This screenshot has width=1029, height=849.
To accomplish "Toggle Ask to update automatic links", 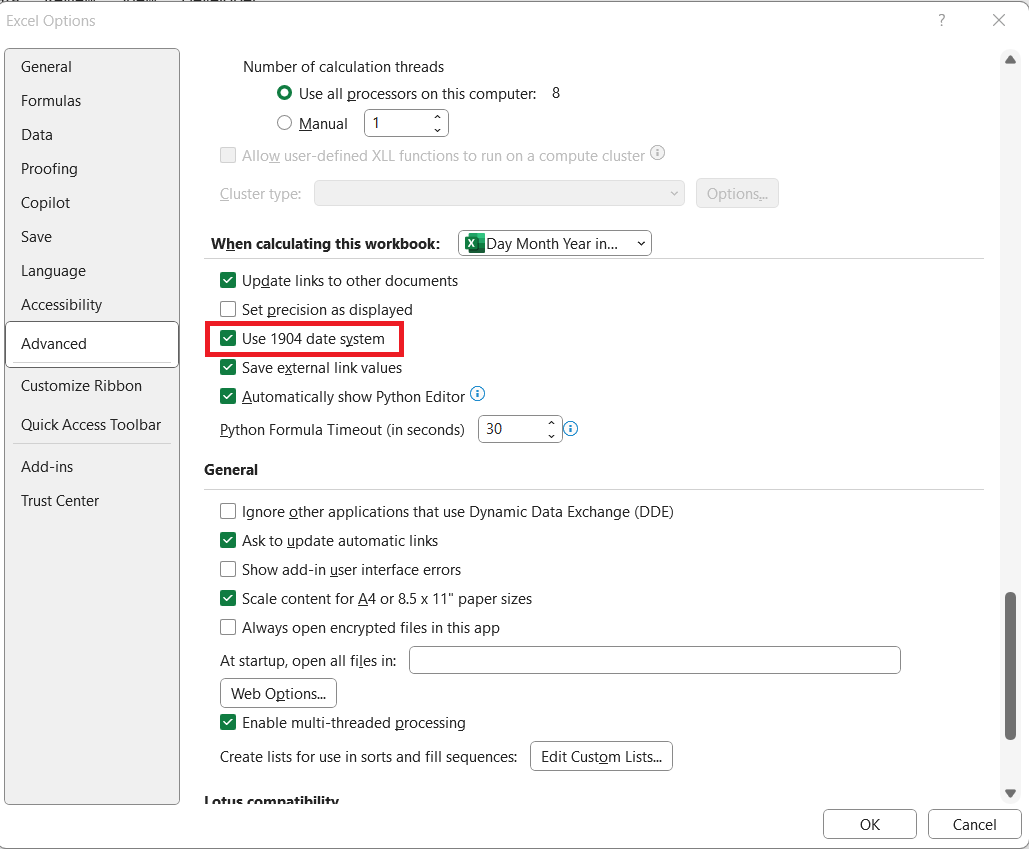I will point(228,540).
